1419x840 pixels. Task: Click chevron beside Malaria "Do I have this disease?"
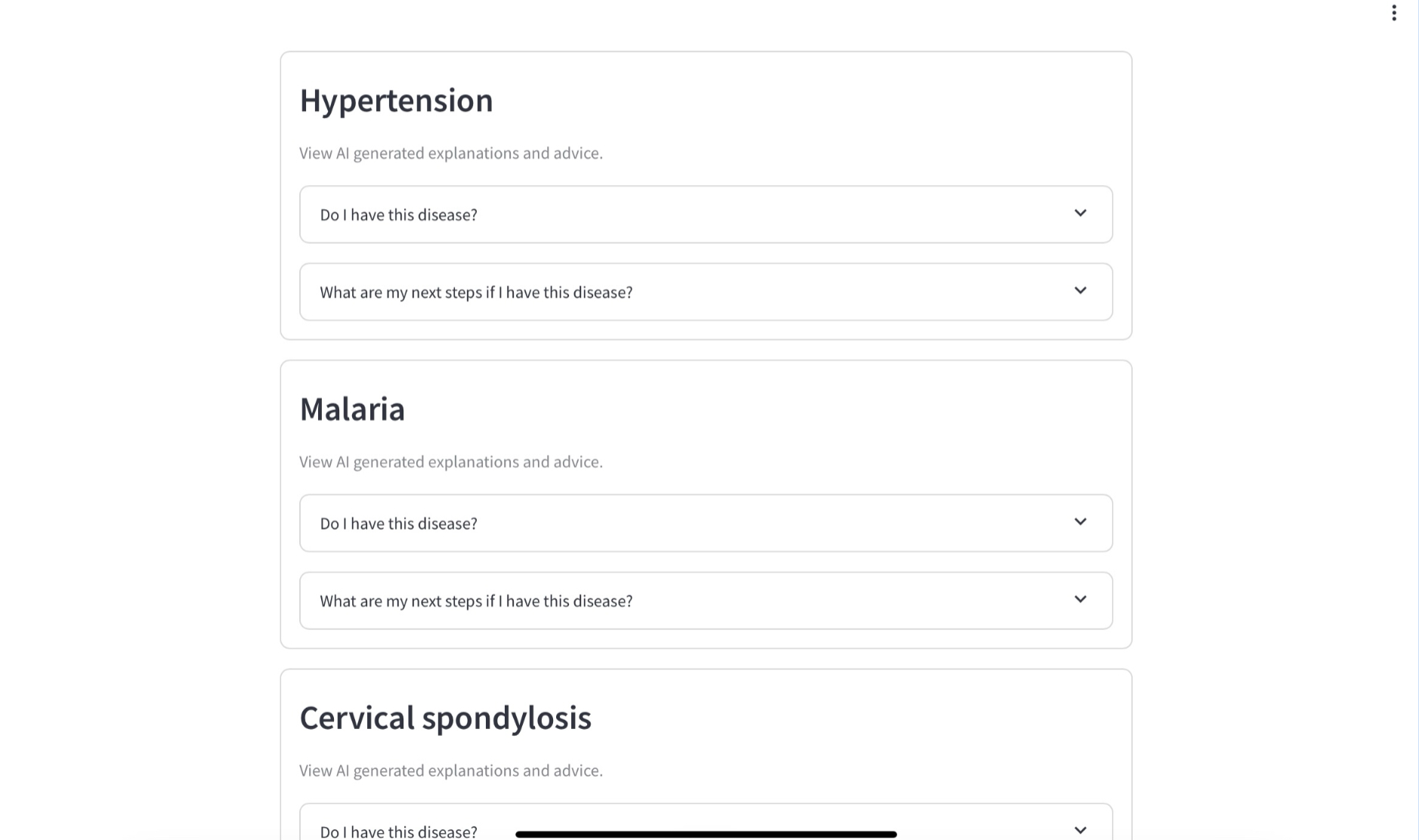point(1080,522)
